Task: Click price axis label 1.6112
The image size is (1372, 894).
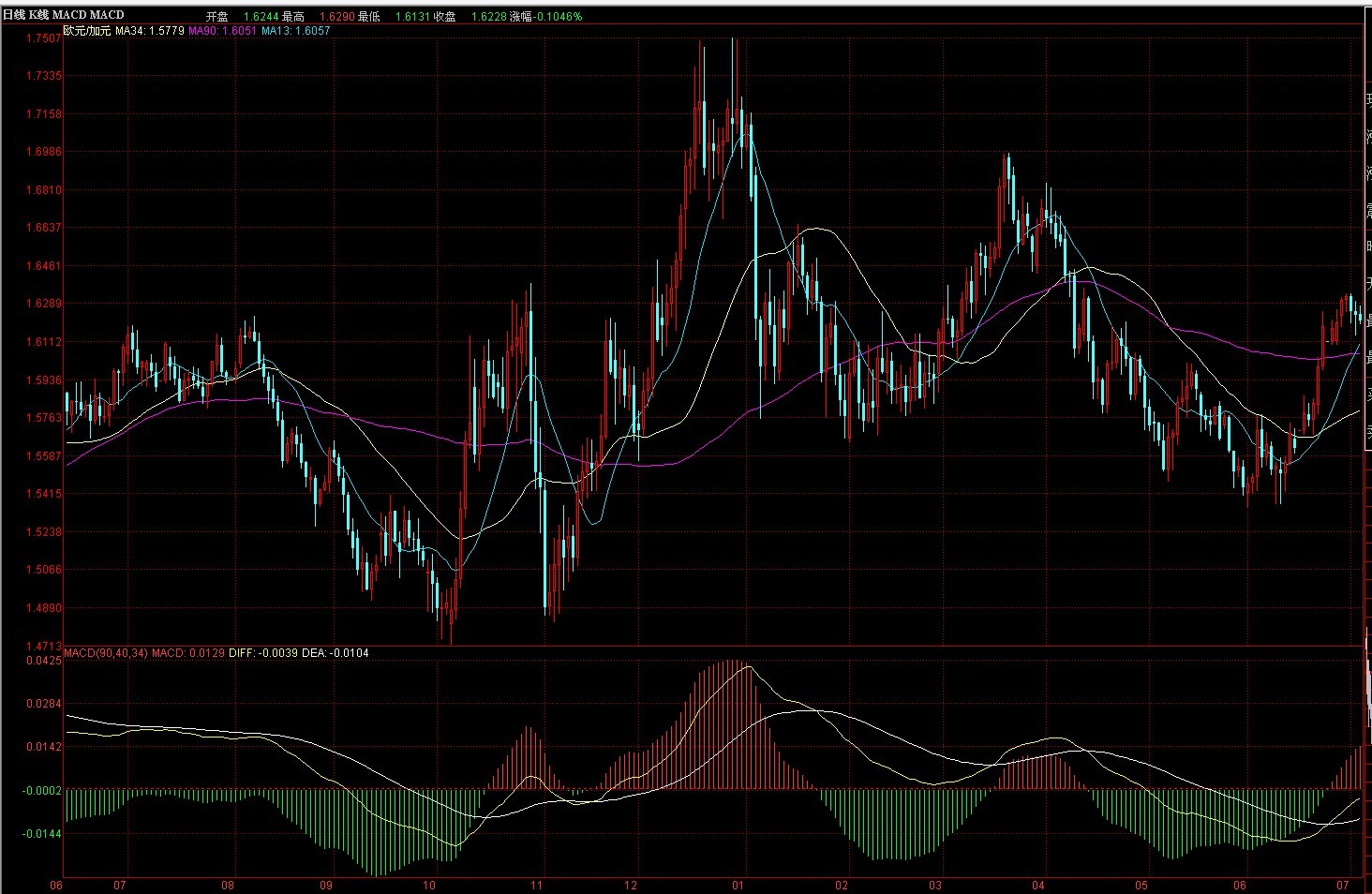Action: 44,342
